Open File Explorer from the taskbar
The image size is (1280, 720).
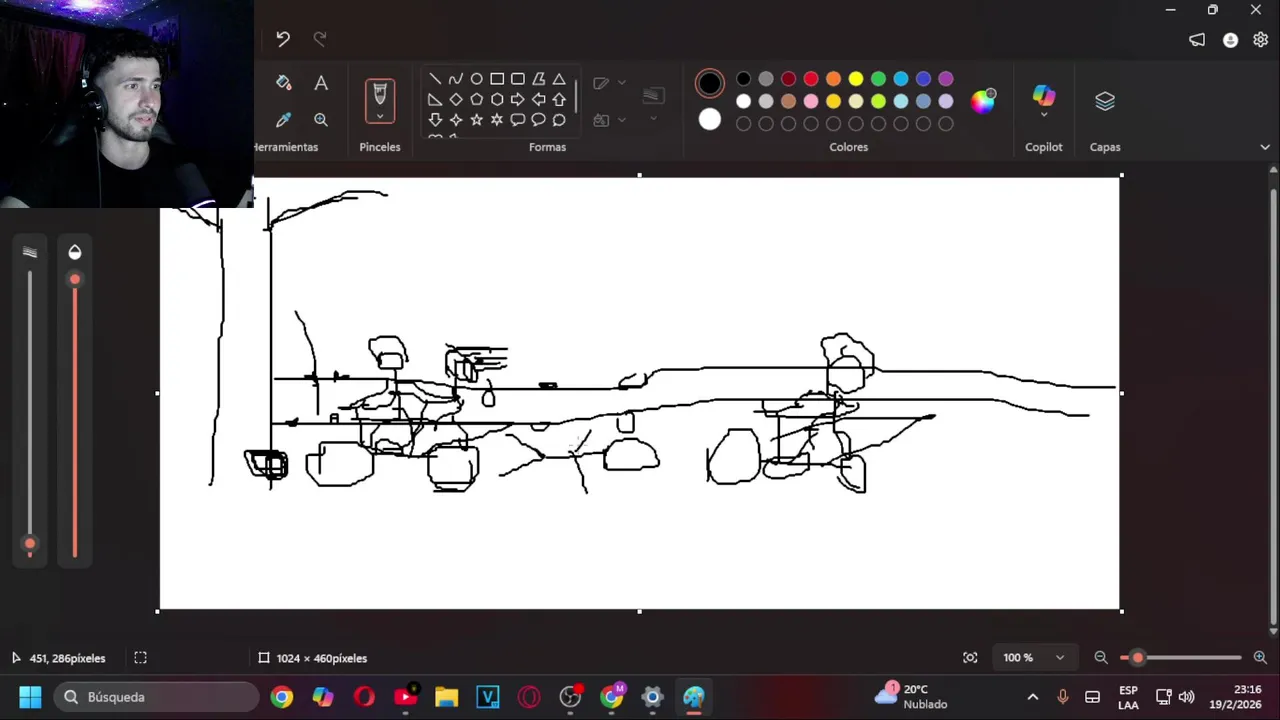[446, 697]
